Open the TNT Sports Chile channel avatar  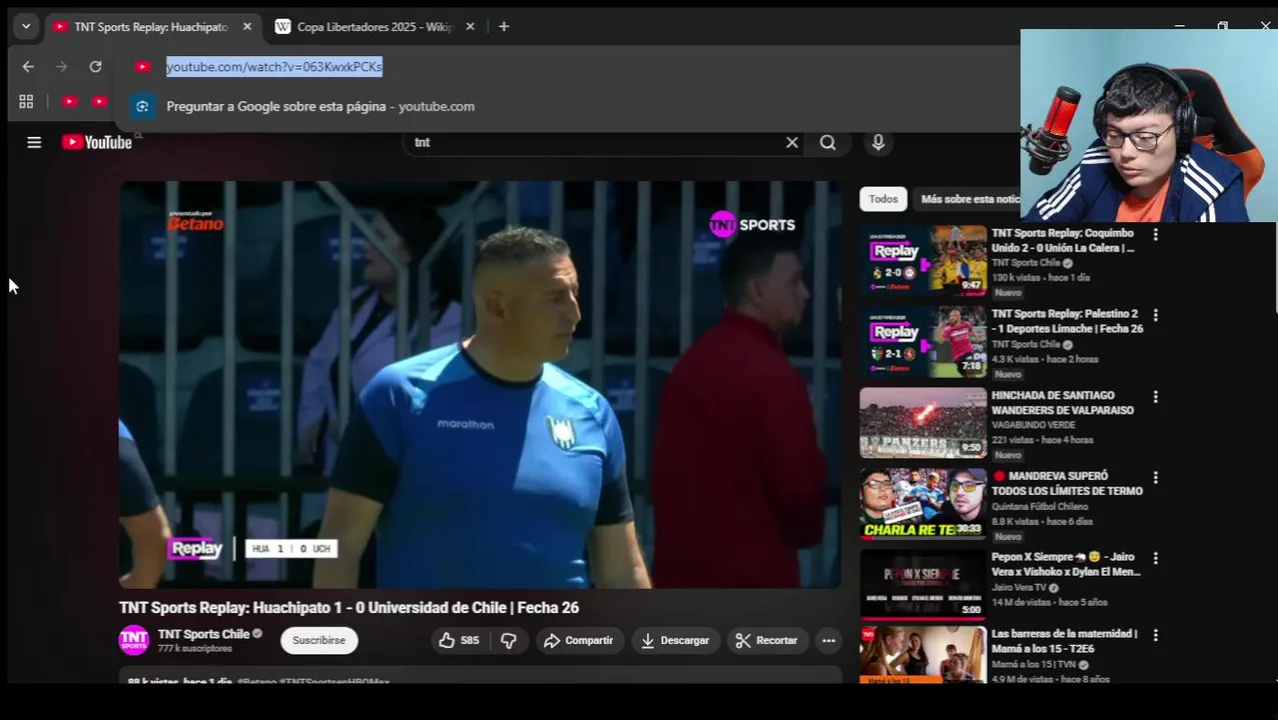click(x=134, y=640)
